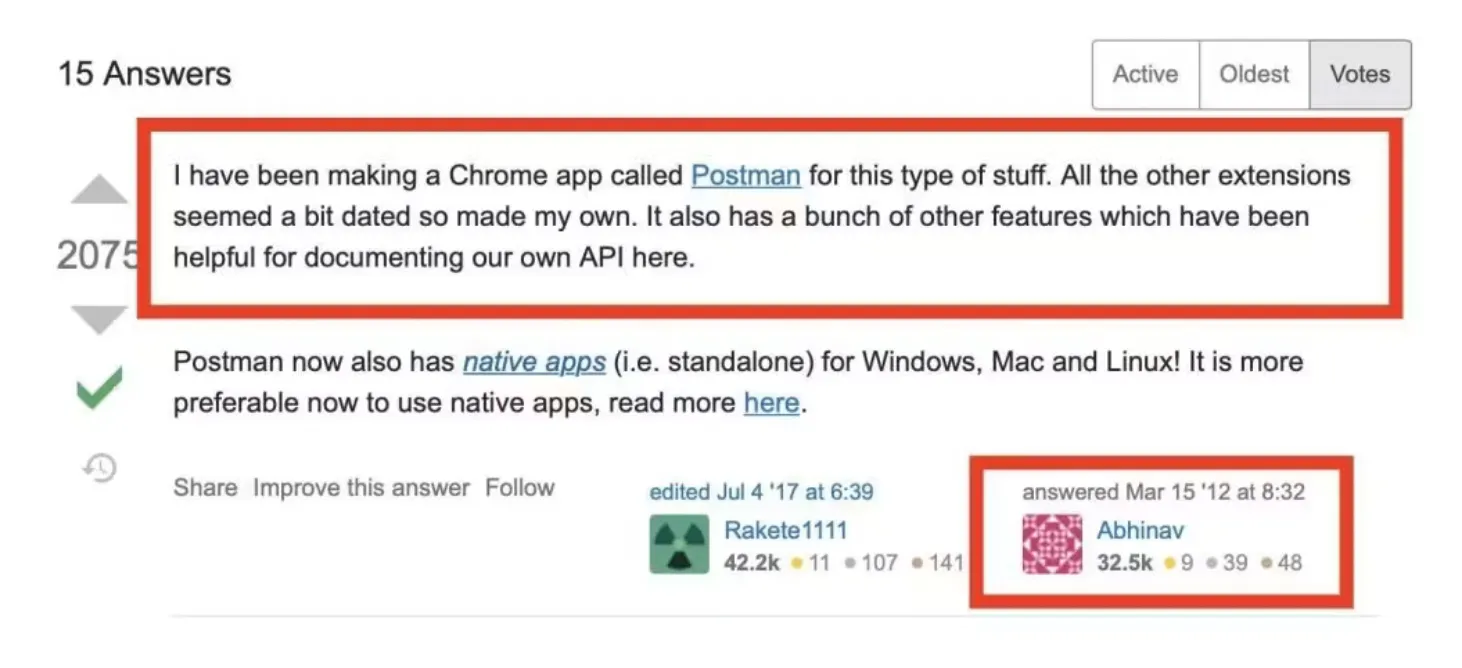Share this answer
The width and height of the screenshot is (1462, 668).
205,488
